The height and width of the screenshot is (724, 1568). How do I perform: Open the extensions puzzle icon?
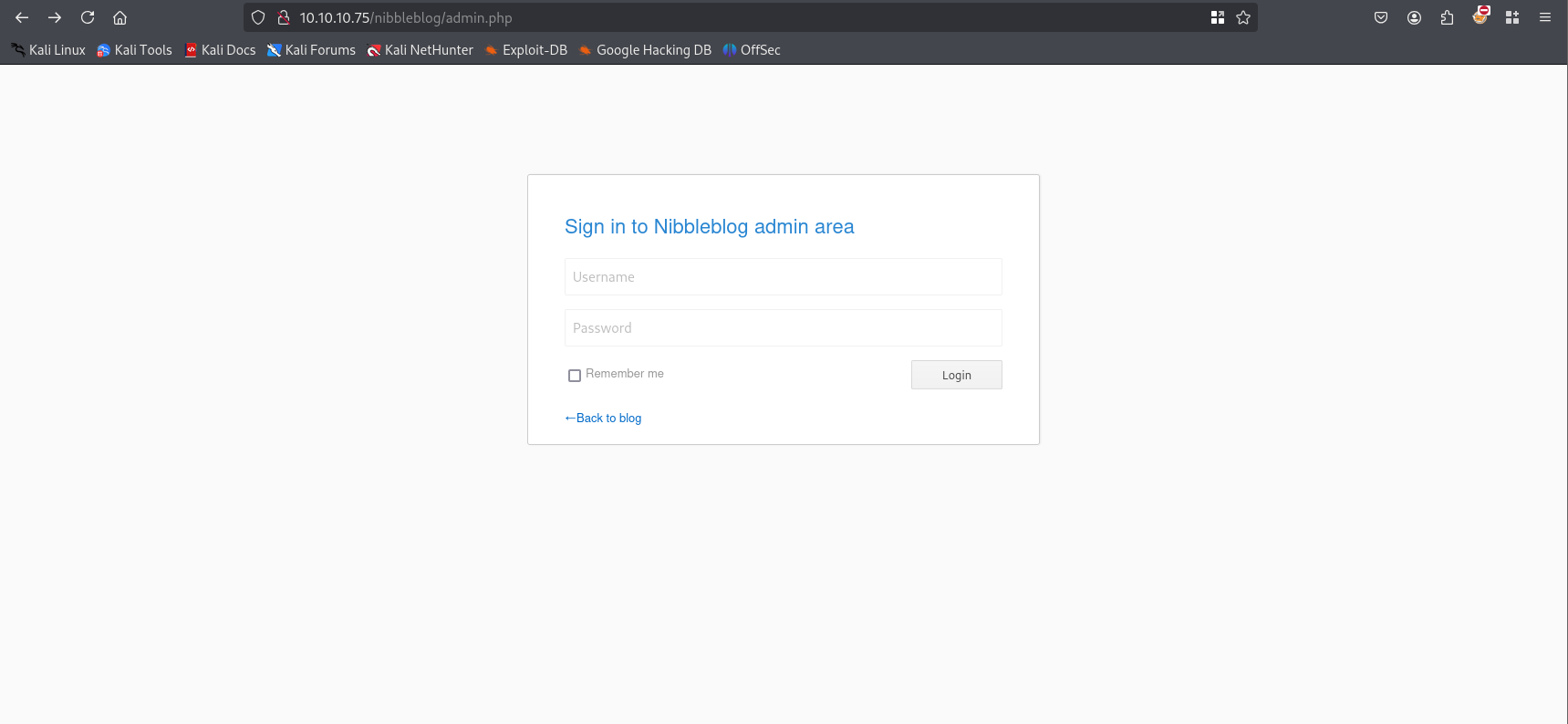point(1447,17)
